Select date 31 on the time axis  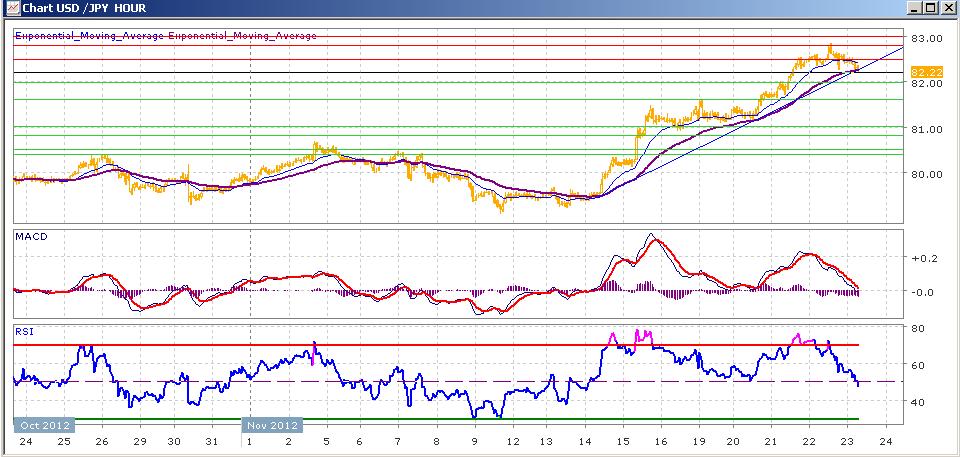[x=211, y=441]
